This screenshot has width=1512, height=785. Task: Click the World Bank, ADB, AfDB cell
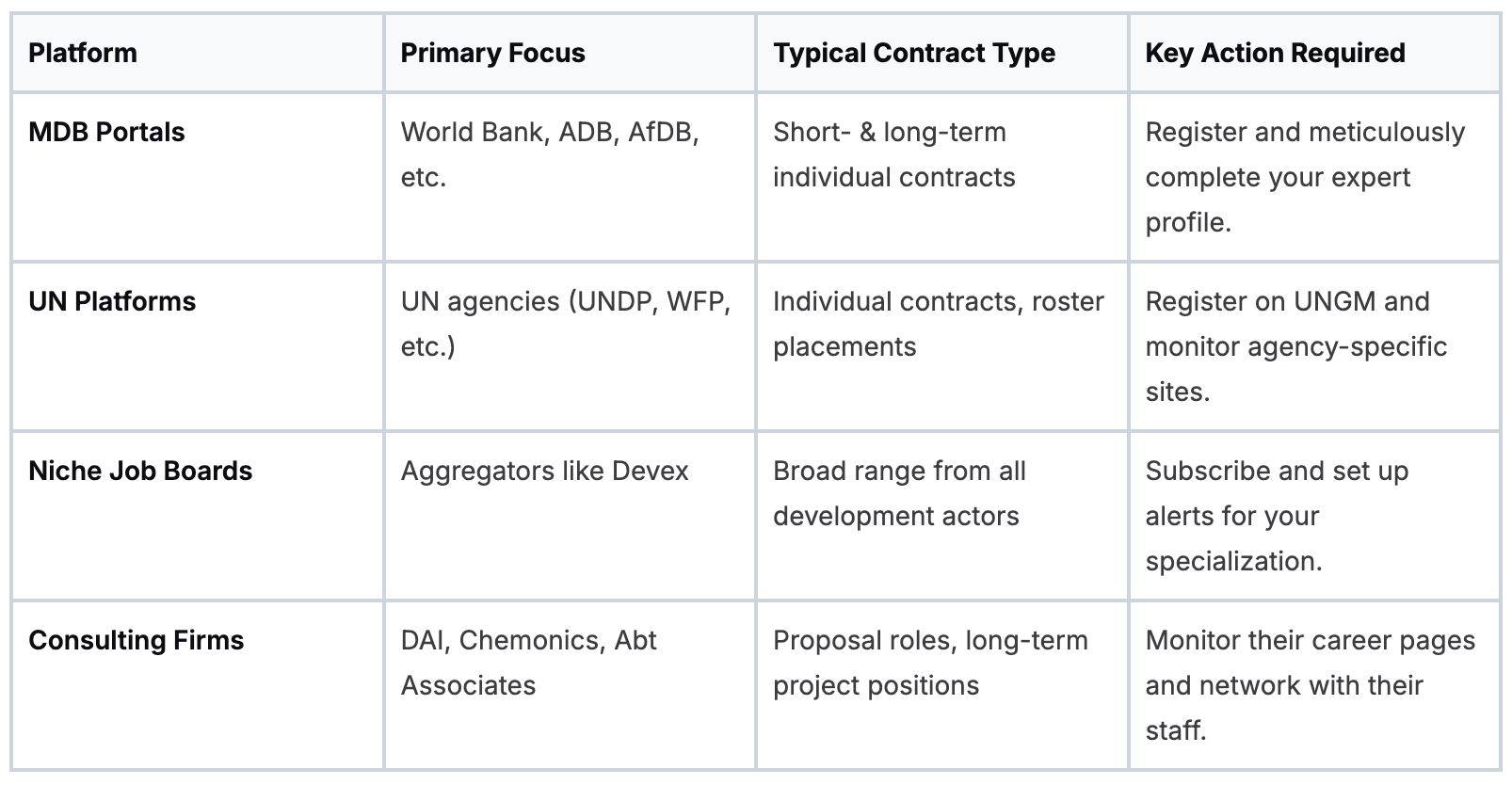[x=550, y=154]
